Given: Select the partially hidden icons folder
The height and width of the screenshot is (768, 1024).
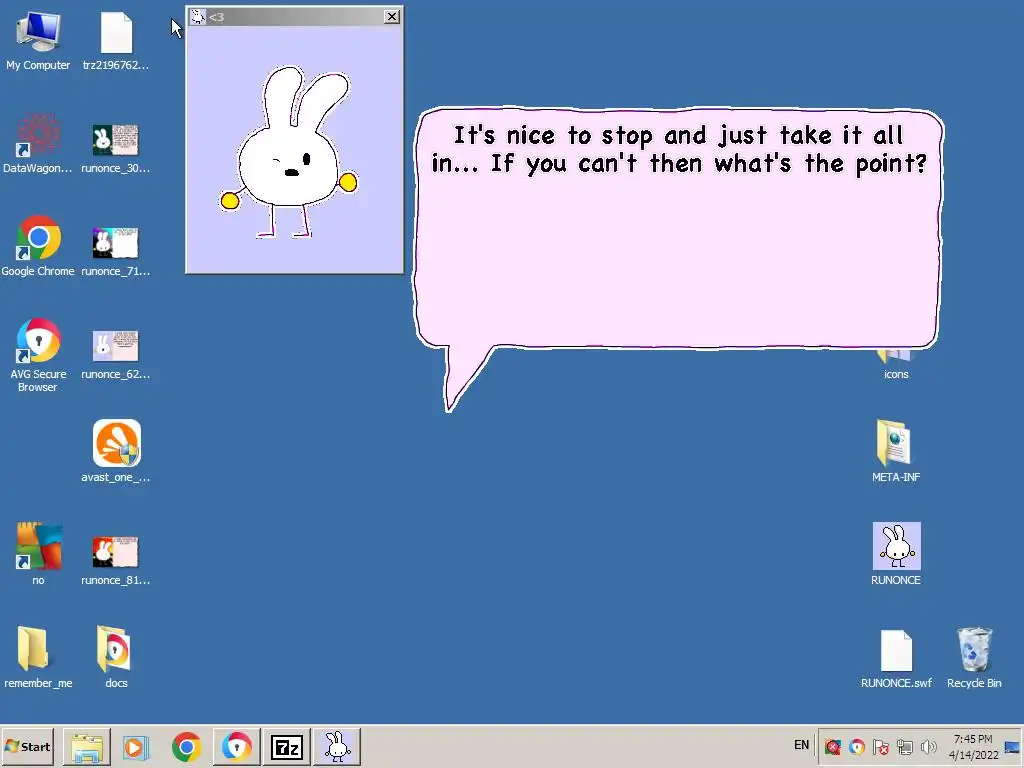Looking at the screenshot, I should [x=896, y=364].
